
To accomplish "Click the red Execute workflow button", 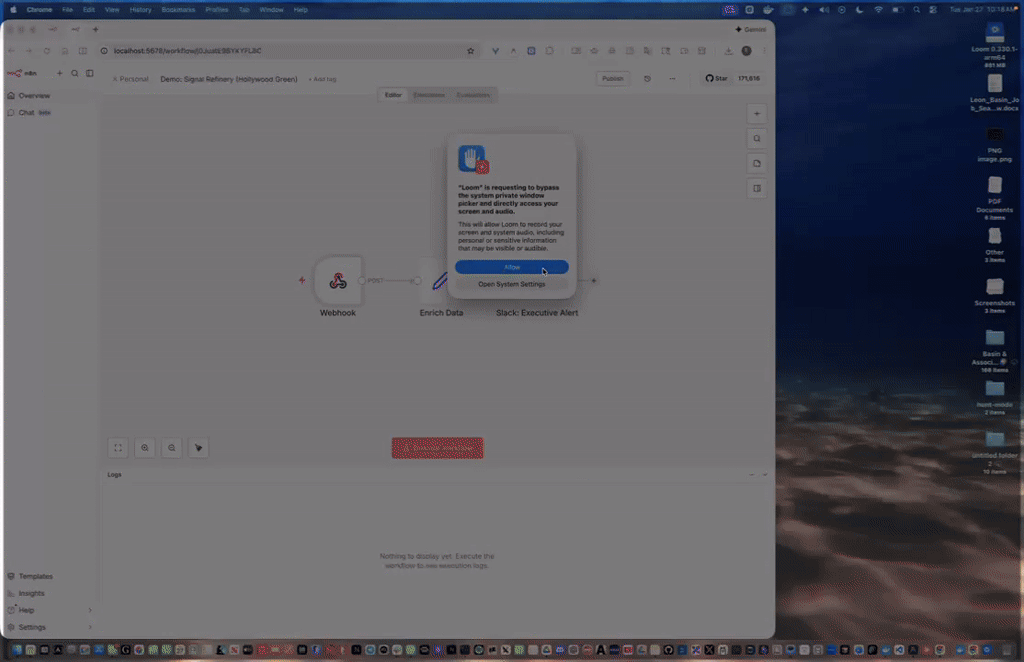I will [x=437, y=448].
